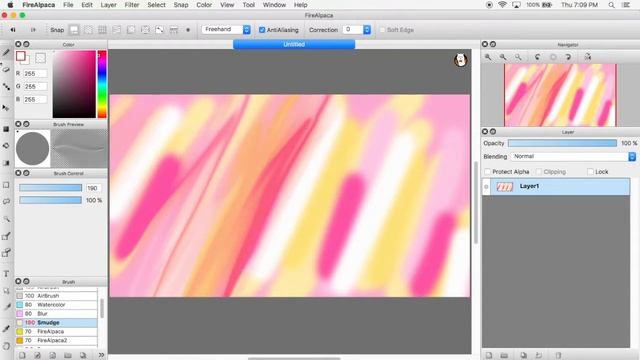Select the Brush tool in left toolbar
This screenshot has height=360, width=640.
tap(6, 52)
